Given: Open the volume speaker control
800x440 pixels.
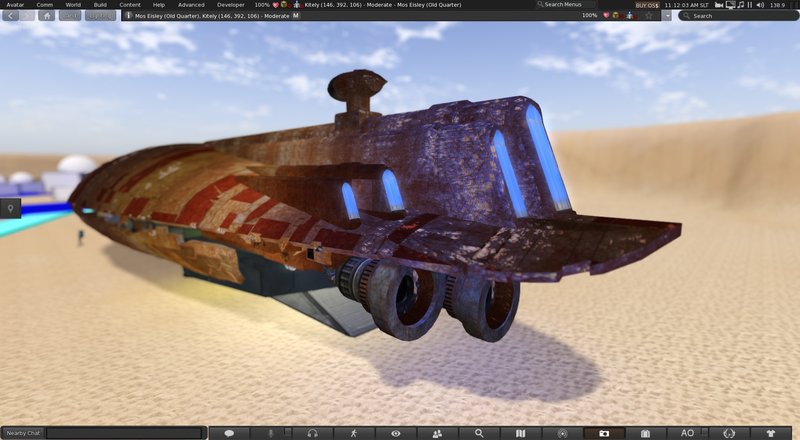Looking at the screenshot, I should point(760,5).
